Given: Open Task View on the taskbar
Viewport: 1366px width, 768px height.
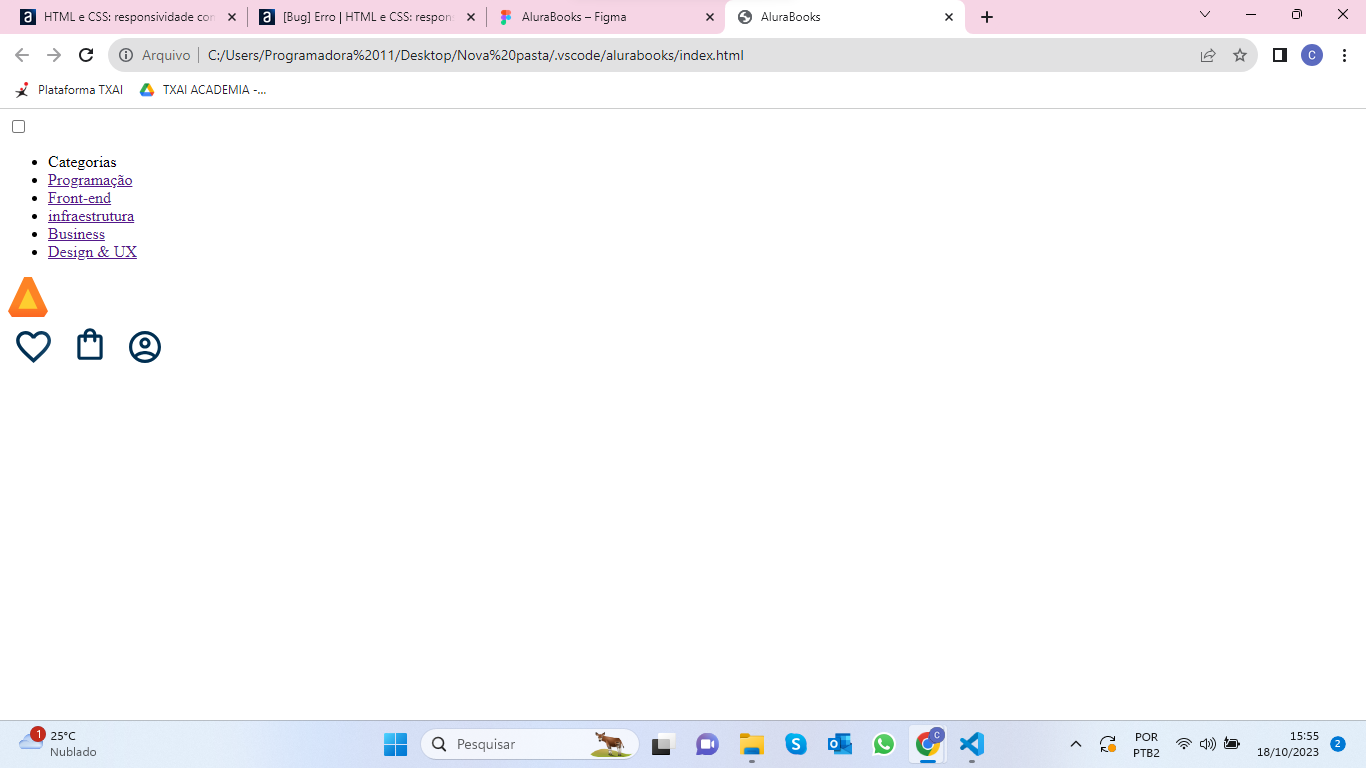Looking at the screenshot, I should click(662, 744).
